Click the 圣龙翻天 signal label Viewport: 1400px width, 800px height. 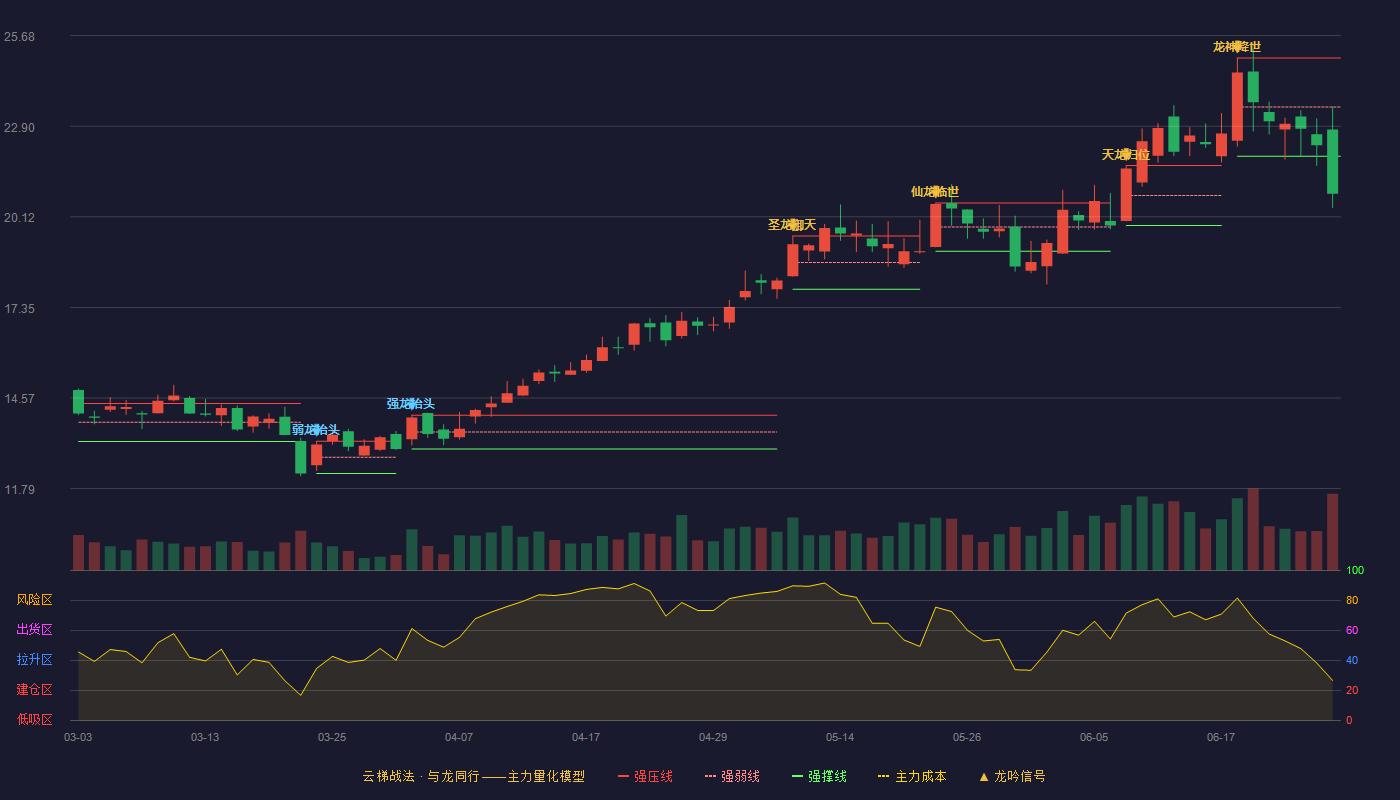tap(792, 225)
